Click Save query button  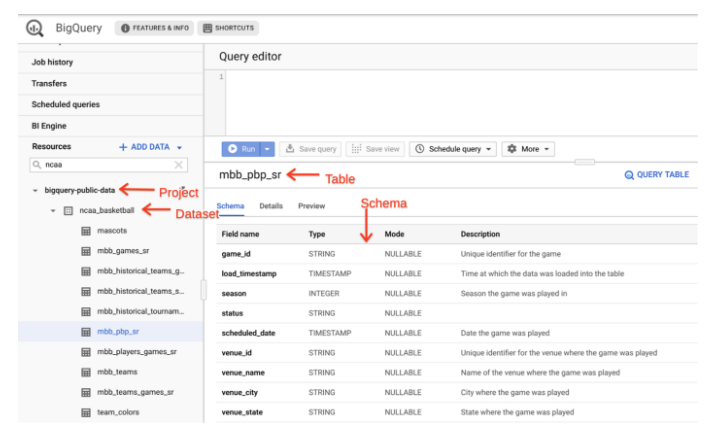(x=310, y=149)
